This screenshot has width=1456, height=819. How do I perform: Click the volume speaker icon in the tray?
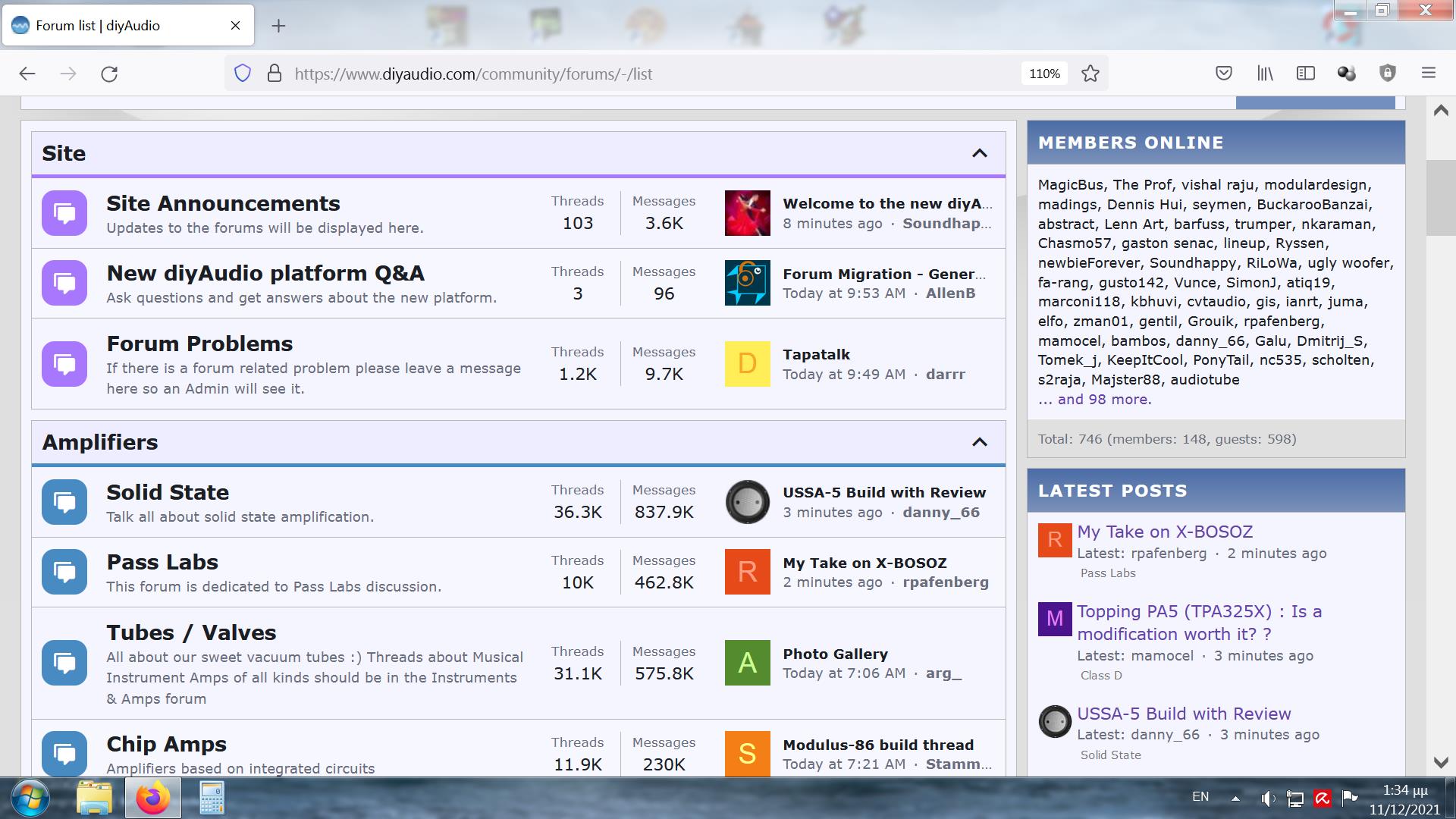pos(1267,798)
